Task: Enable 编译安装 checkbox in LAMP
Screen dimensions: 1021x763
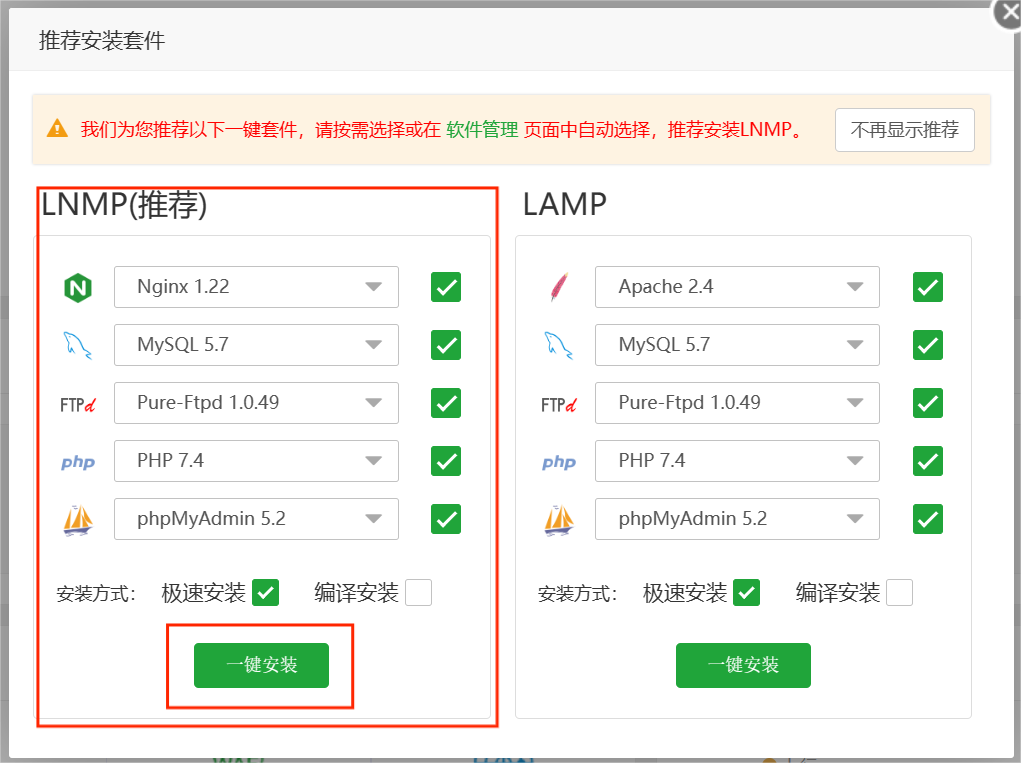Action: coord(899,592)
